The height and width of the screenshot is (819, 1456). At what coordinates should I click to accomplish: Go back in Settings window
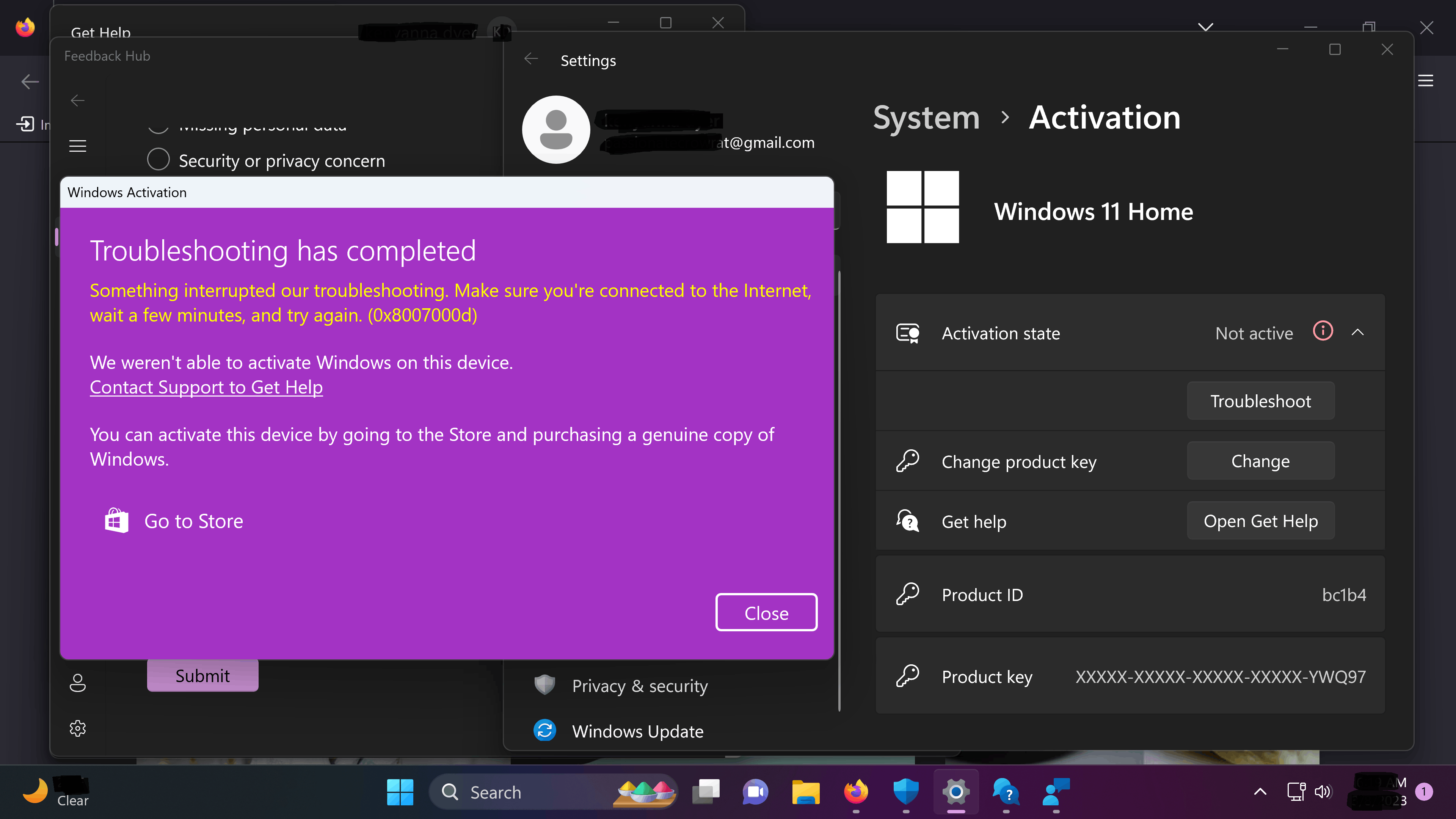point(531,59)
